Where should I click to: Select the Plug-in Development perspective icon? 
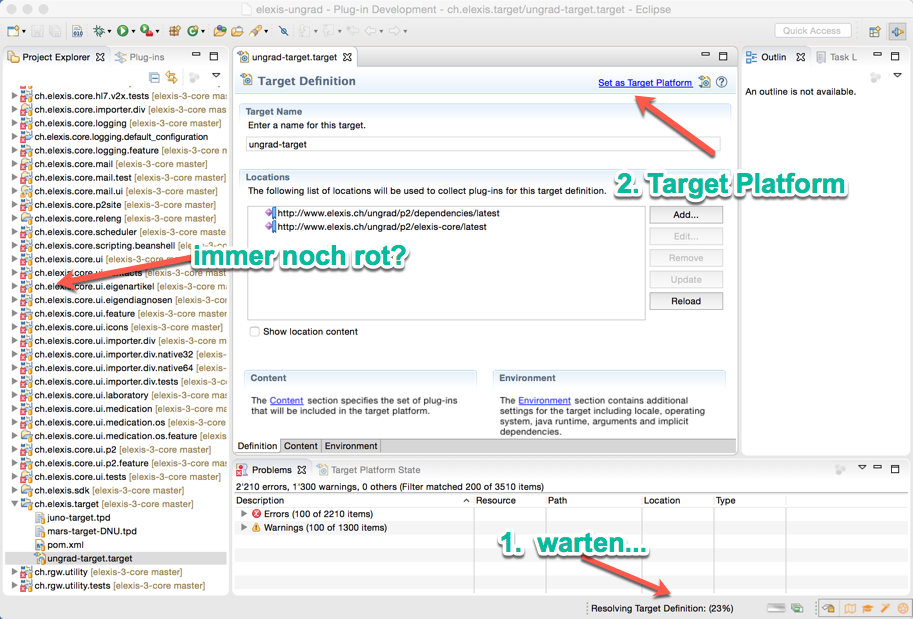click(897, 32)
